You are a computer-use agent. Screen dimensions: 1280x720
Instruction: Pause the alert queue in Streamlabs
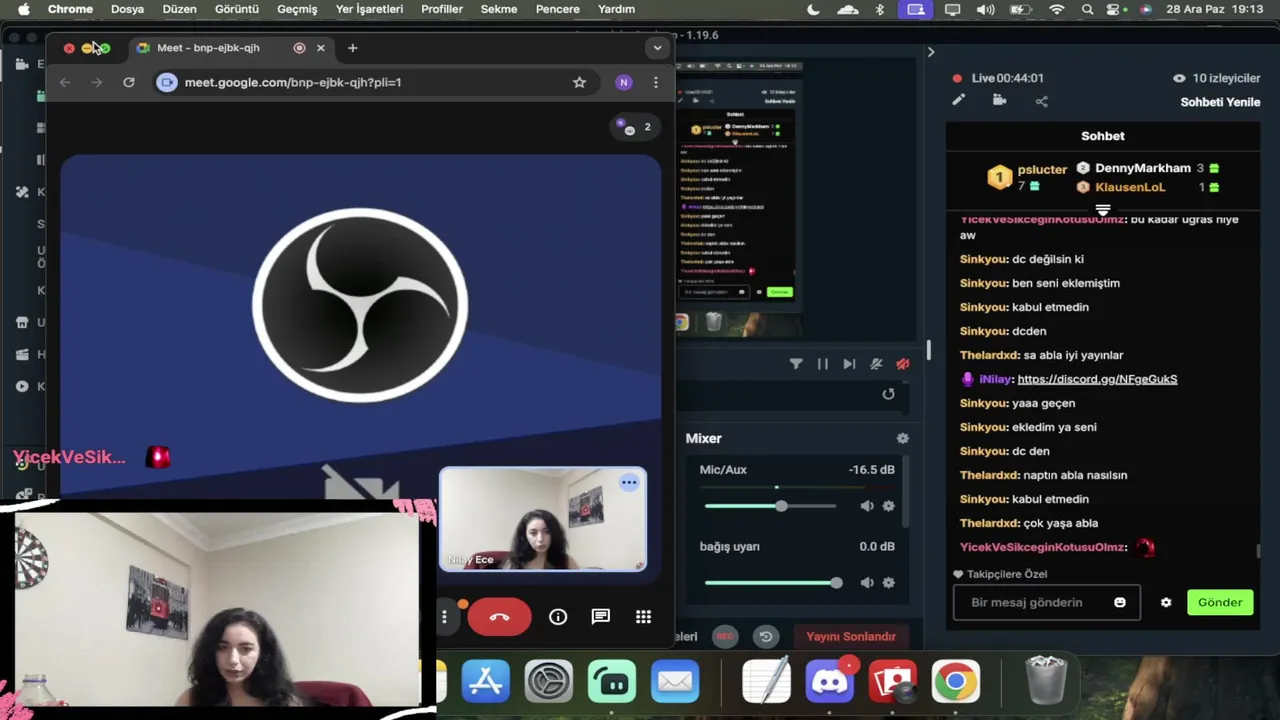point(823,364)
